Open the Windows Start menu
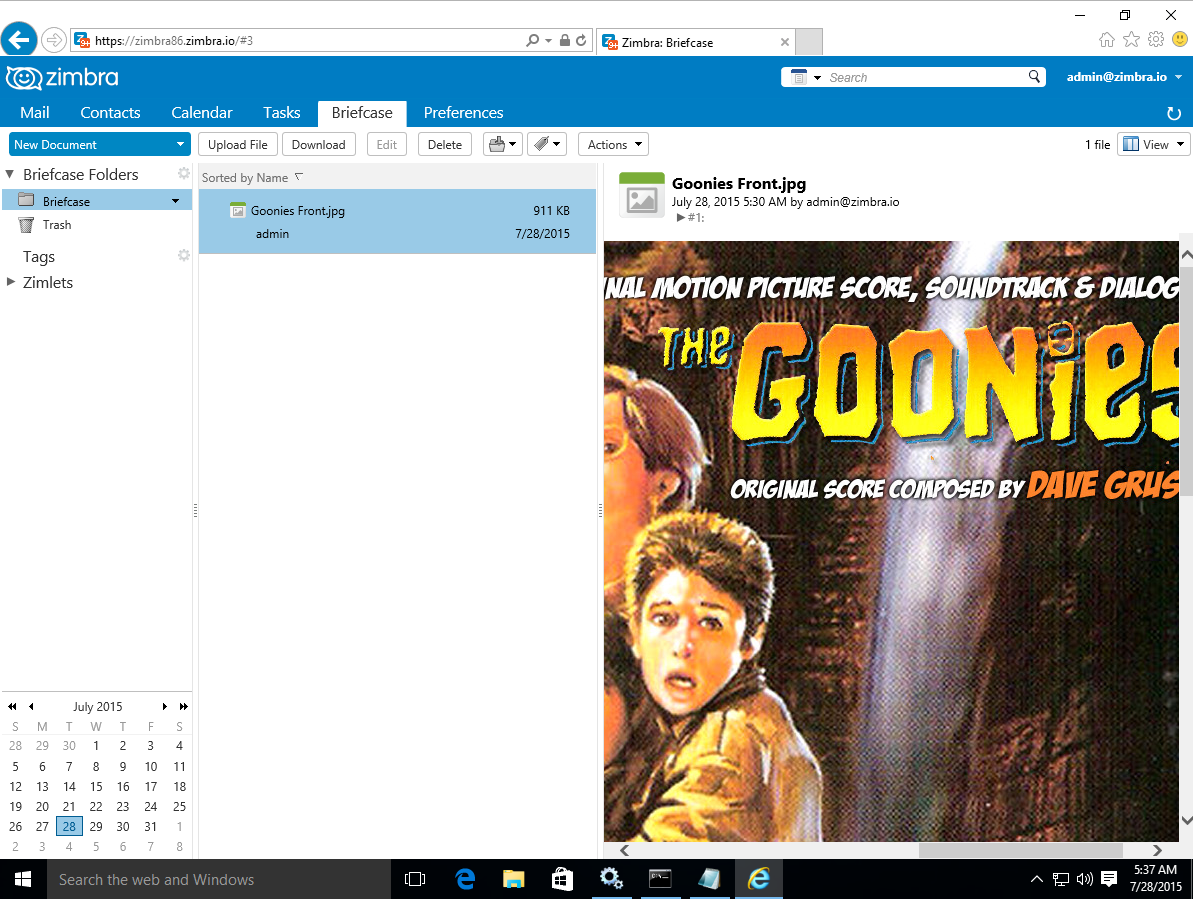This screenshot has height=899, width=1193. point(23,879)
